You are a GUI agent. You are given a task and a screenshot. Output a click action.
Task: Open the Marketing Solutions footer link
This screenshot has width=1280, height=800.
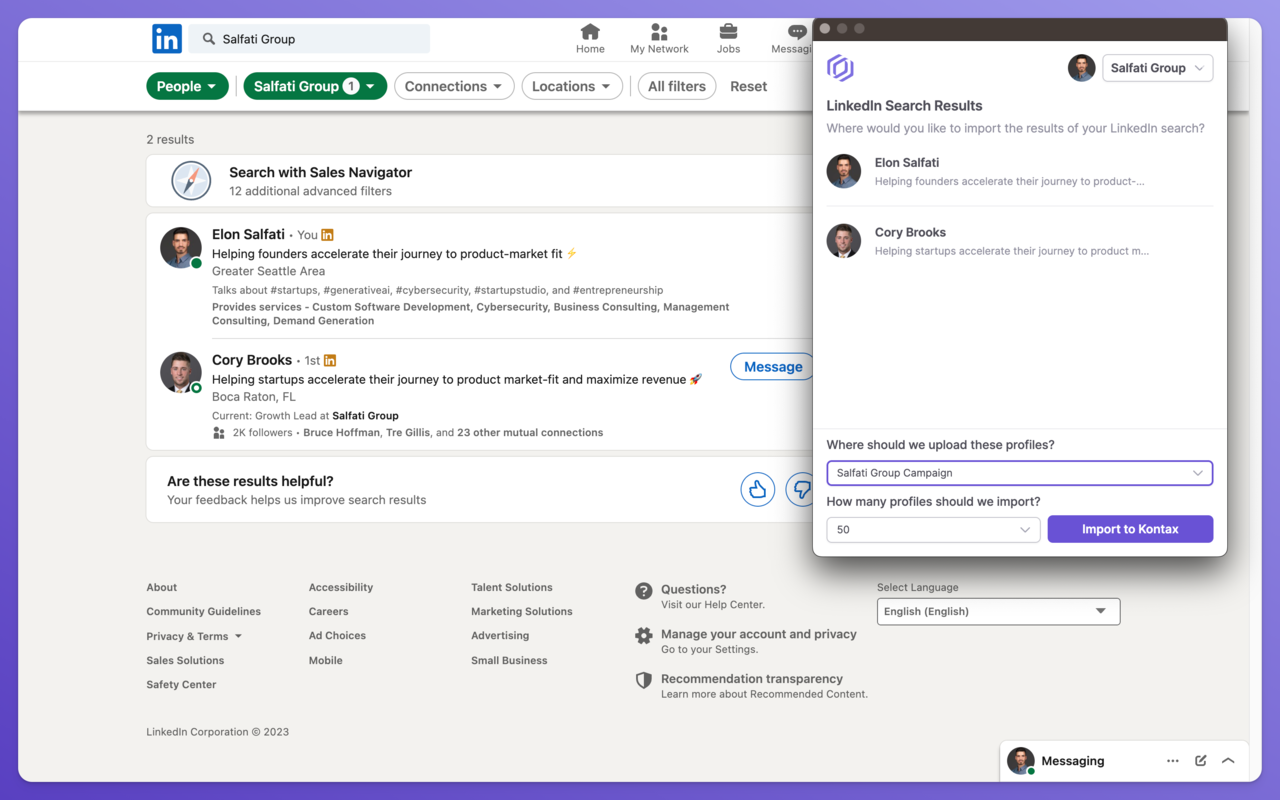[x=522, y=611]
